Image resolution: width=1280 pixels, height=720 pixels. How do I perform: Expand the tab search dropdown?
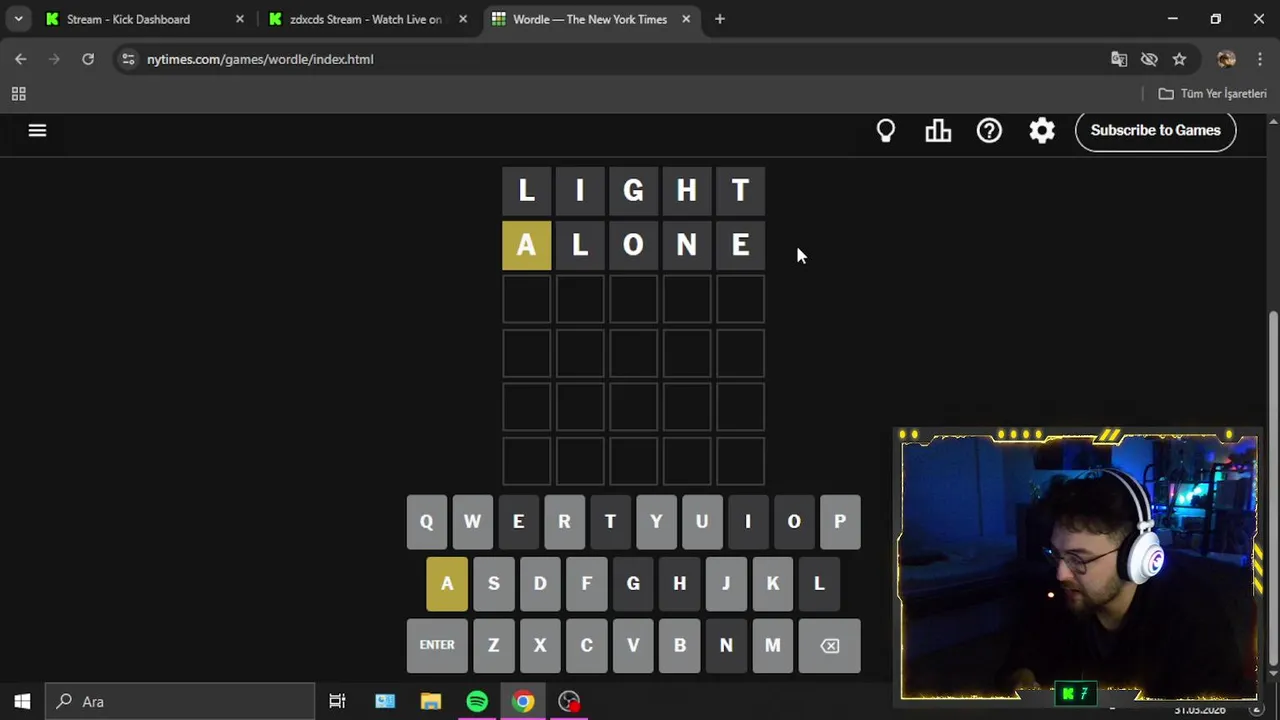click(18, 19)
